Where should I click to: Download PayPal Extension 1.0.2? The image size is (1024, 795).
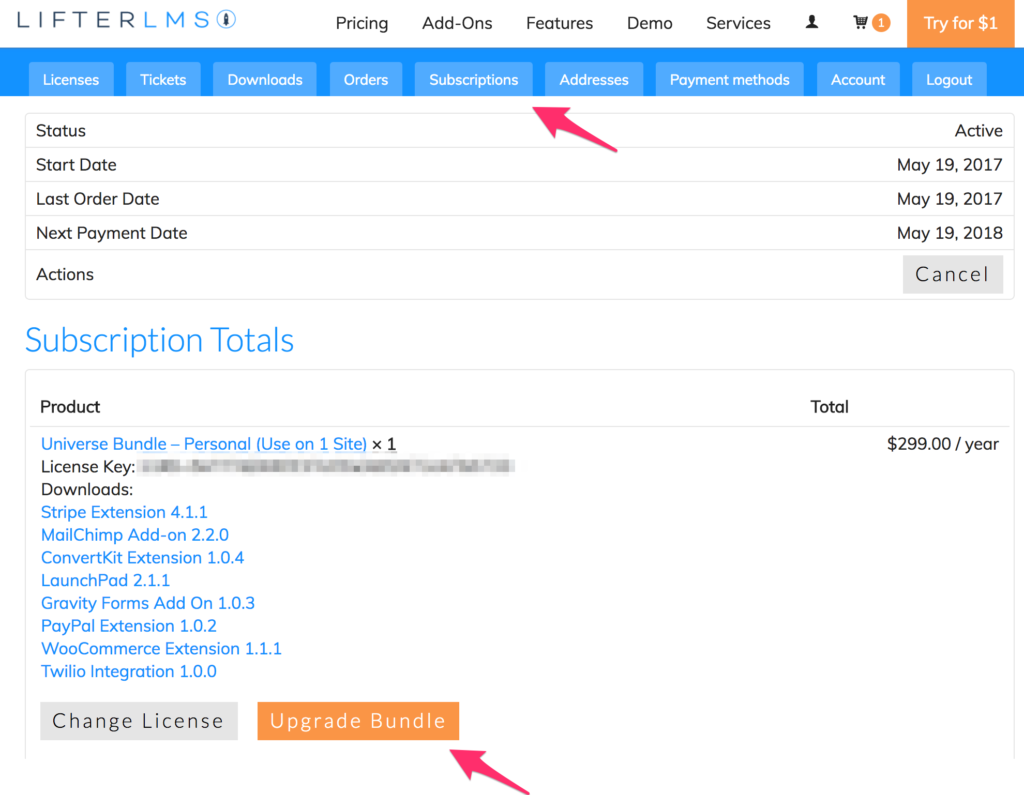[x=129, y=626]
